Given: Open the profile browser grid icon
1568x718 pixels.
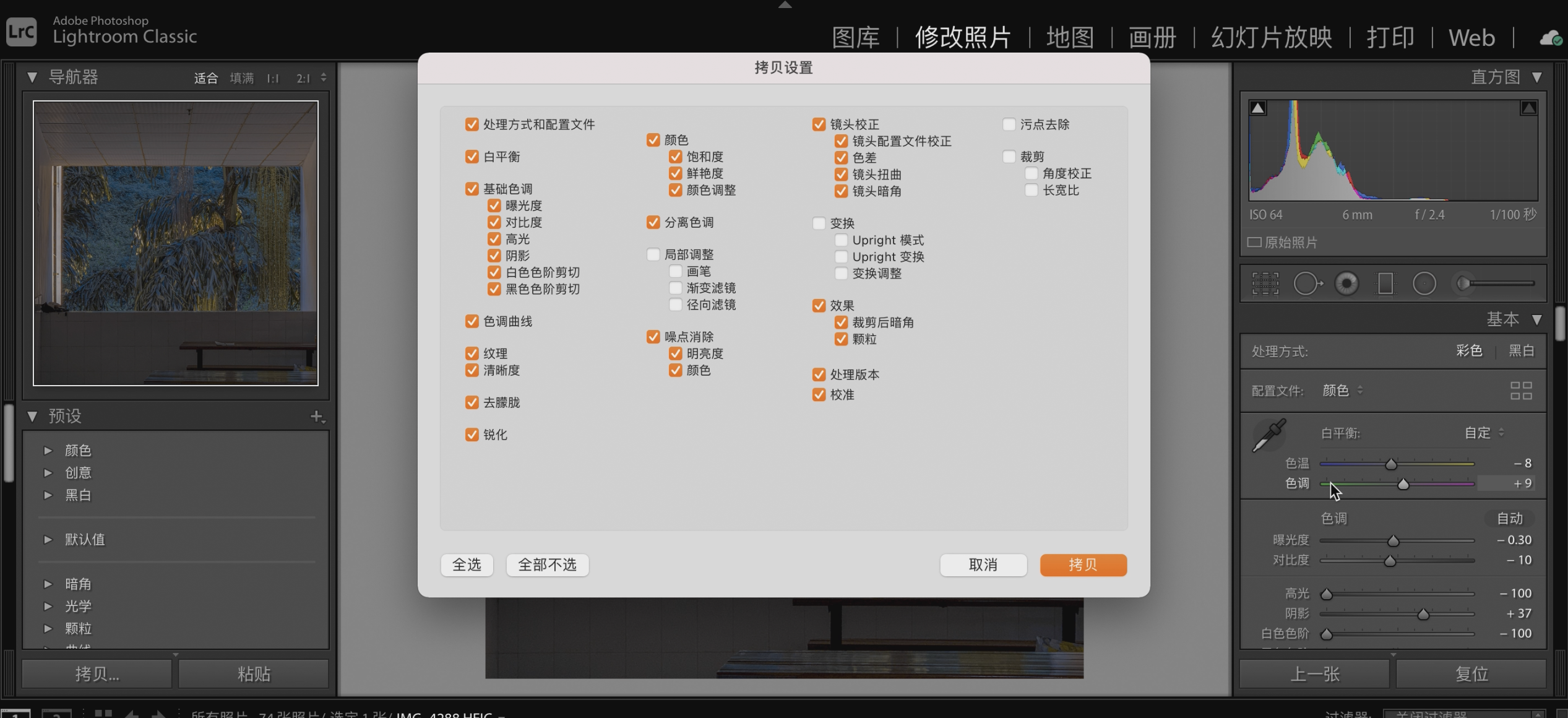Looking at the screenshot, I should 1520,391.
